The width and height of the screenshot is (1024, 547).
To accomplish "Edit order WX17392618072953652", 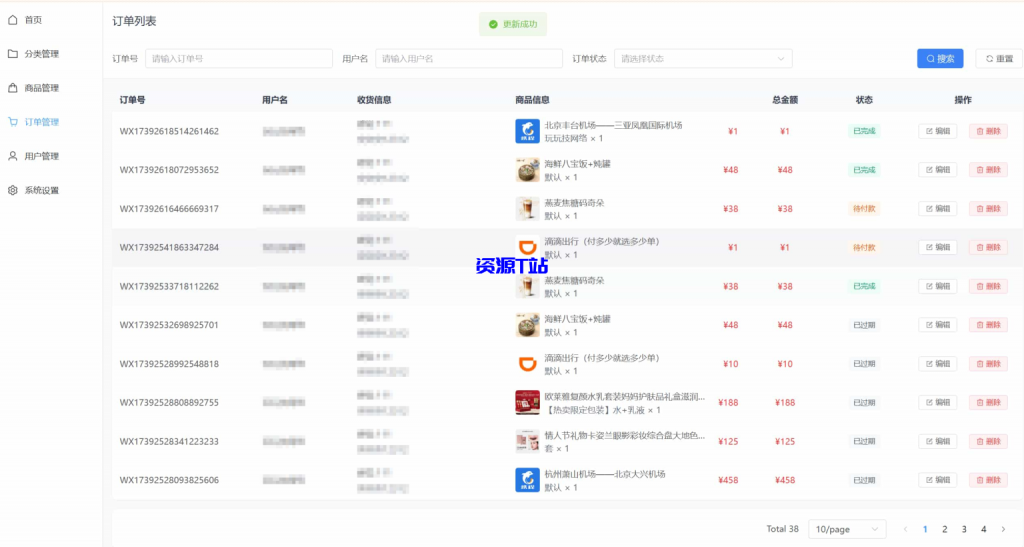I will (937, 170).
